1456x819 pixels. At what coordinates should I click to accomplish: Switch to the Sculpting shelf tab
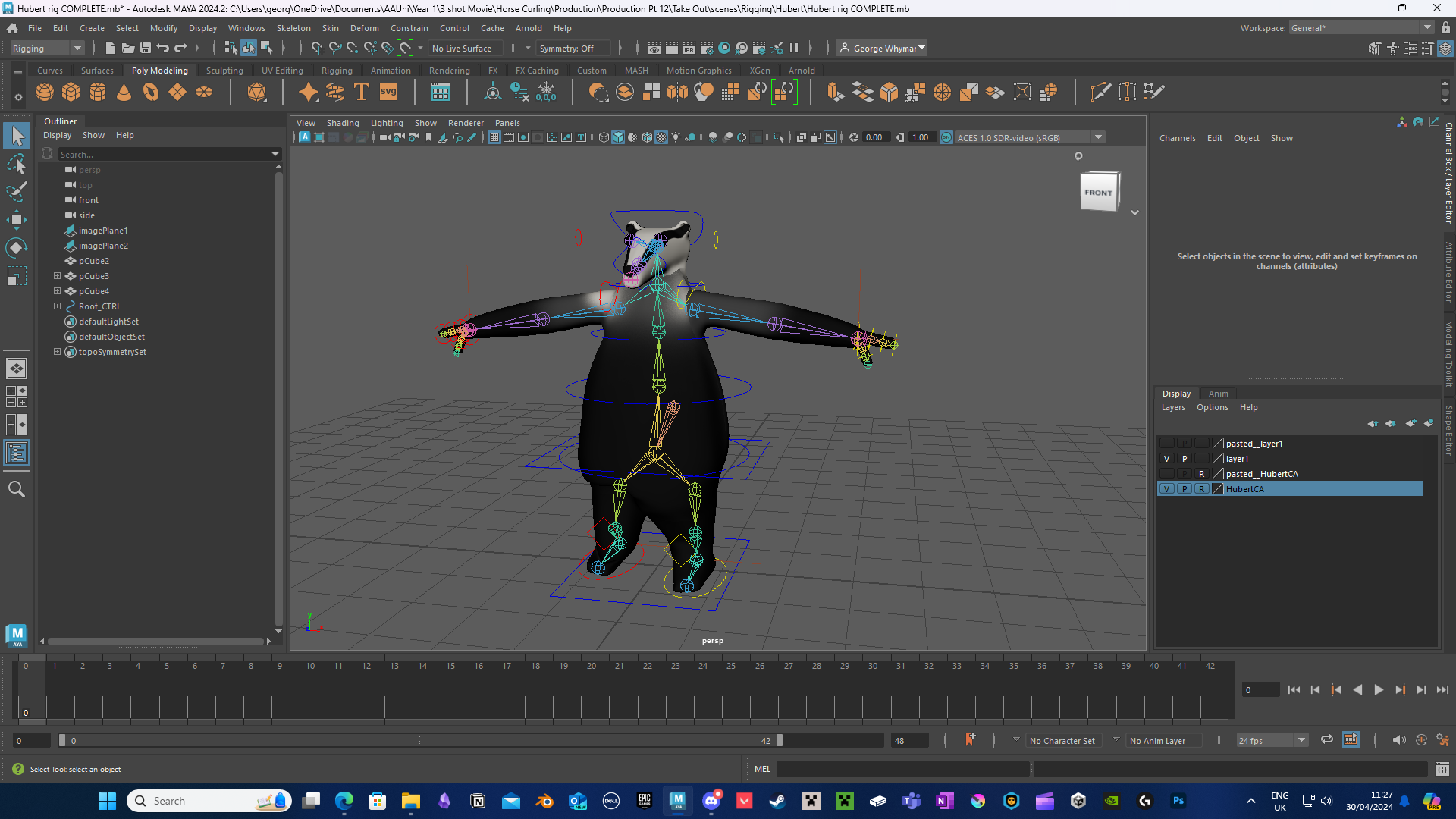(224, 71)
